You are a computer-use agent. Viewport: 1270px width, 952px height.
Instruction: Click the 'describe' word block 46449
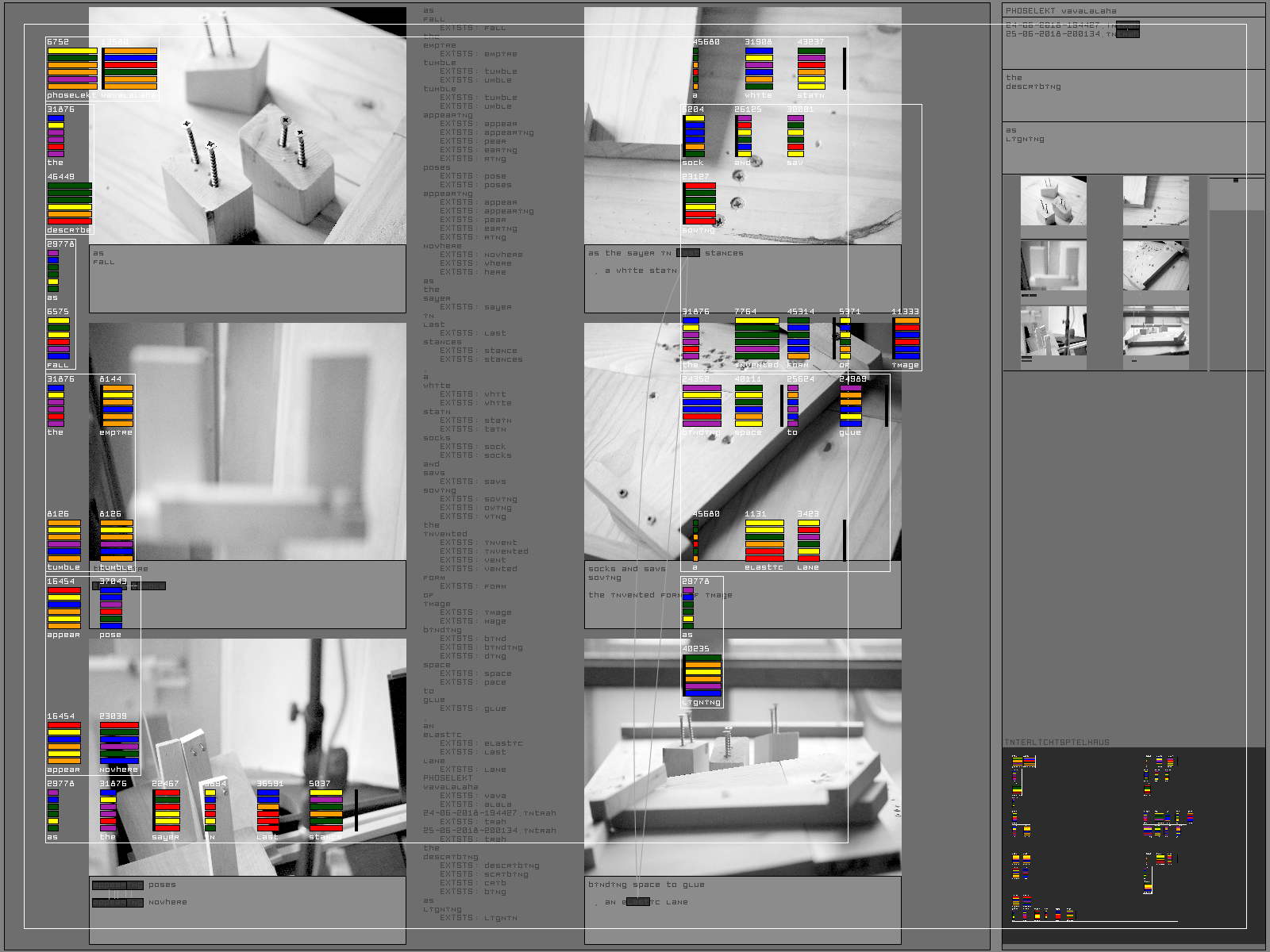tap(69, 203)
